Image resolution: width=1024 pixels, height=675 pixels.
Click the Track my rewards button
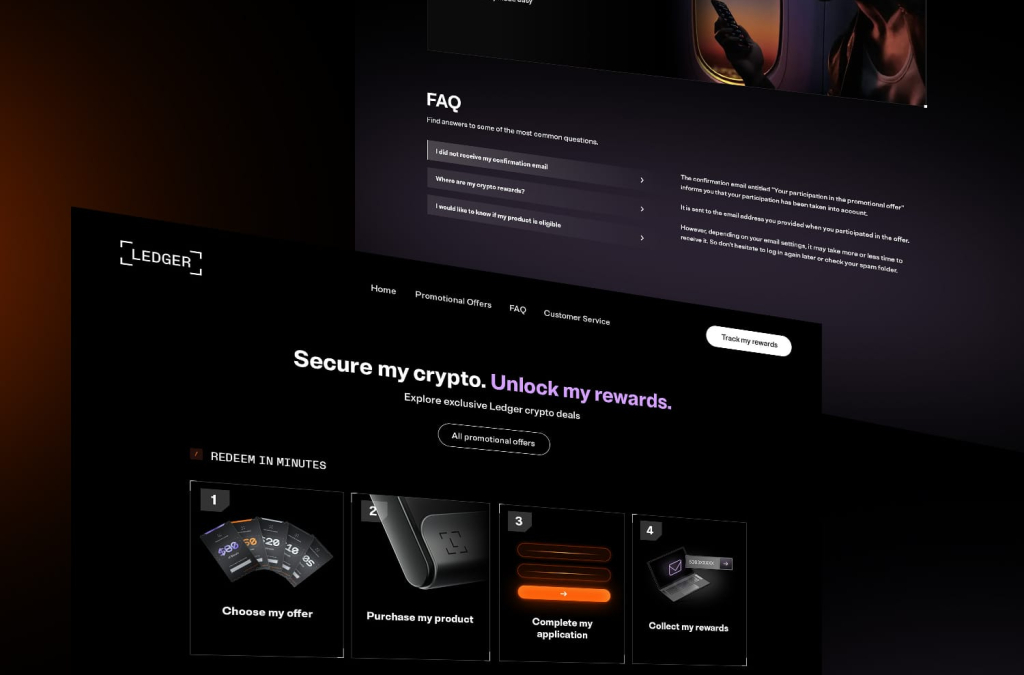click(x=748, y=341)
